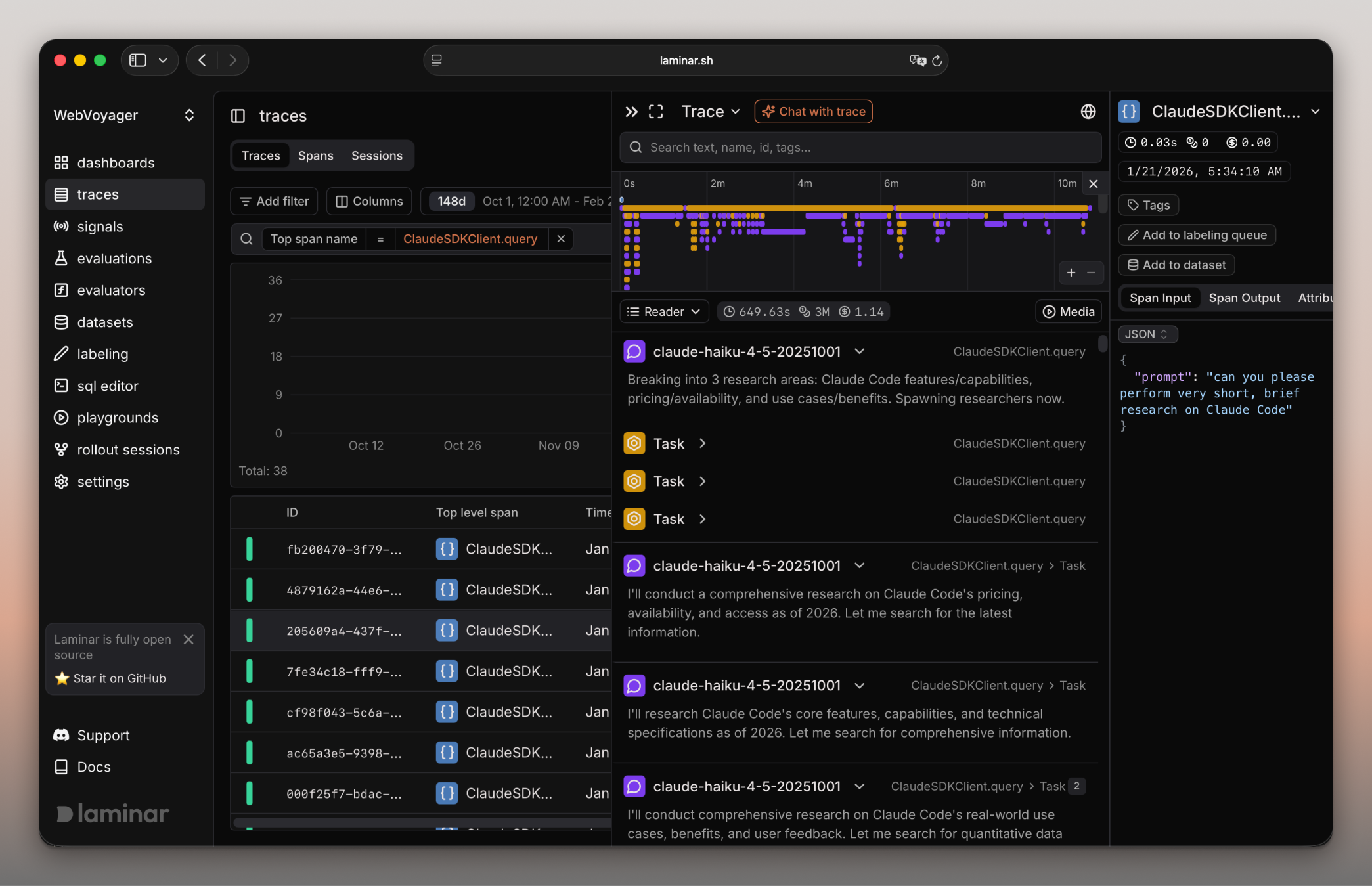Click the globe share icon
The image size is (1372, 886).
pyautogui.click(x=1088, y=112)
